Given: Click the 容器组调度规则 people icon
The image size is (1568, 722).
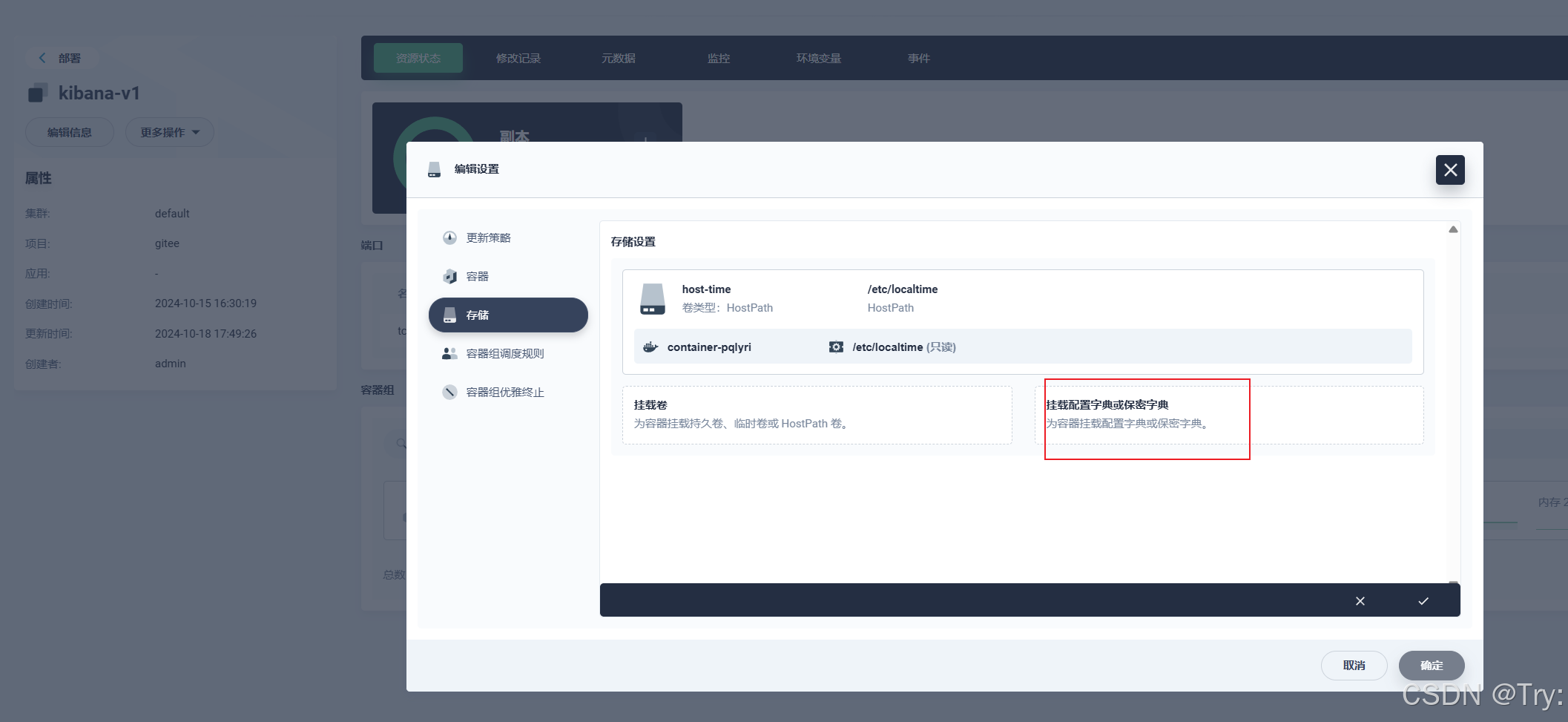Looking at the screenshot, I should point(449,353).
